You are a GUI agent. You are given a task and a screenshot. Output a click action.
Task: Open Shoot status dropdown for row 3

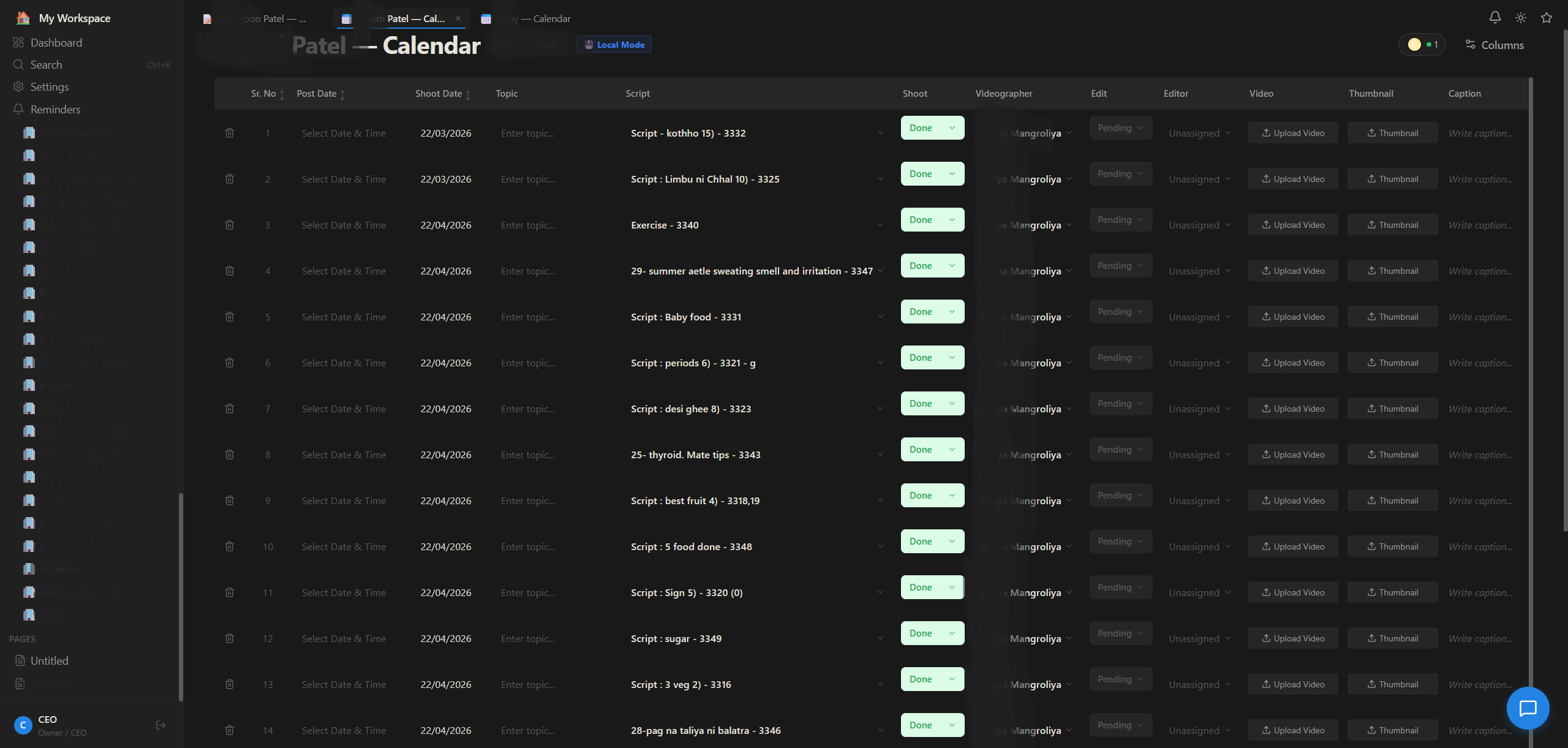point(932,220)
